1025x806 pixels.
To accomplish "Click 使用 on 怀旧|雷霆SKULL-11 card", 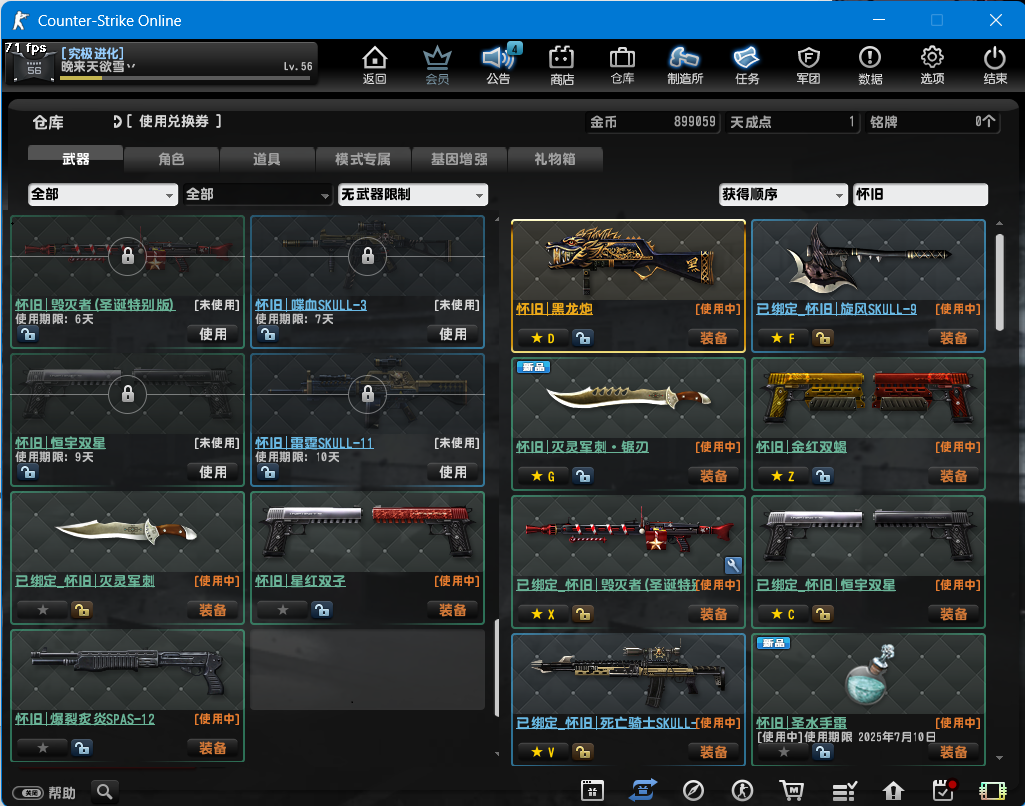I will (452, 472).
